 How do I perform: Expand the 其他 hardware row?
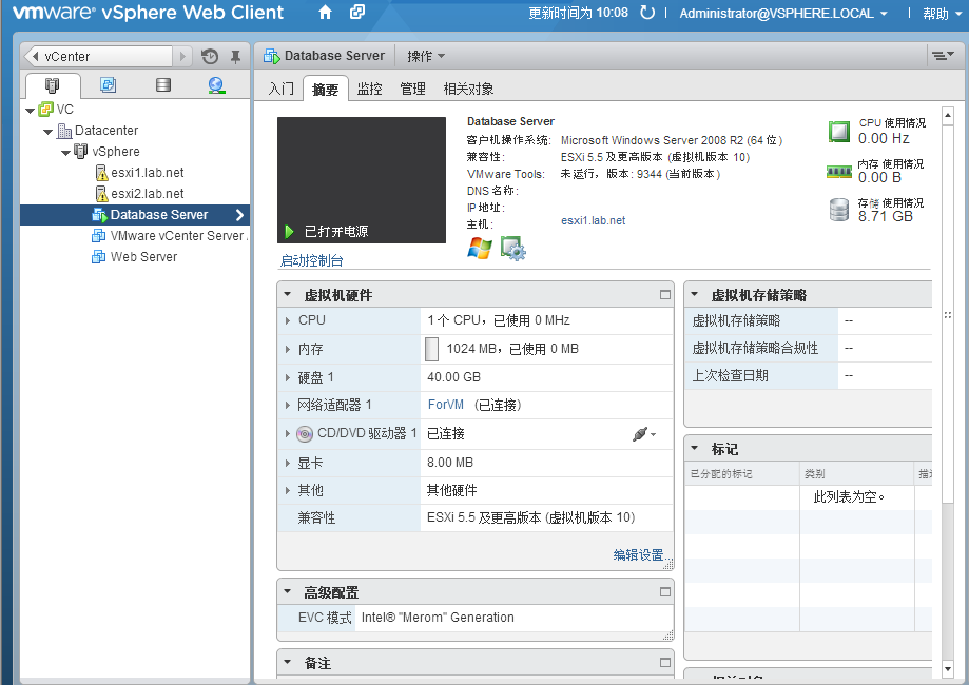[288, 491]
